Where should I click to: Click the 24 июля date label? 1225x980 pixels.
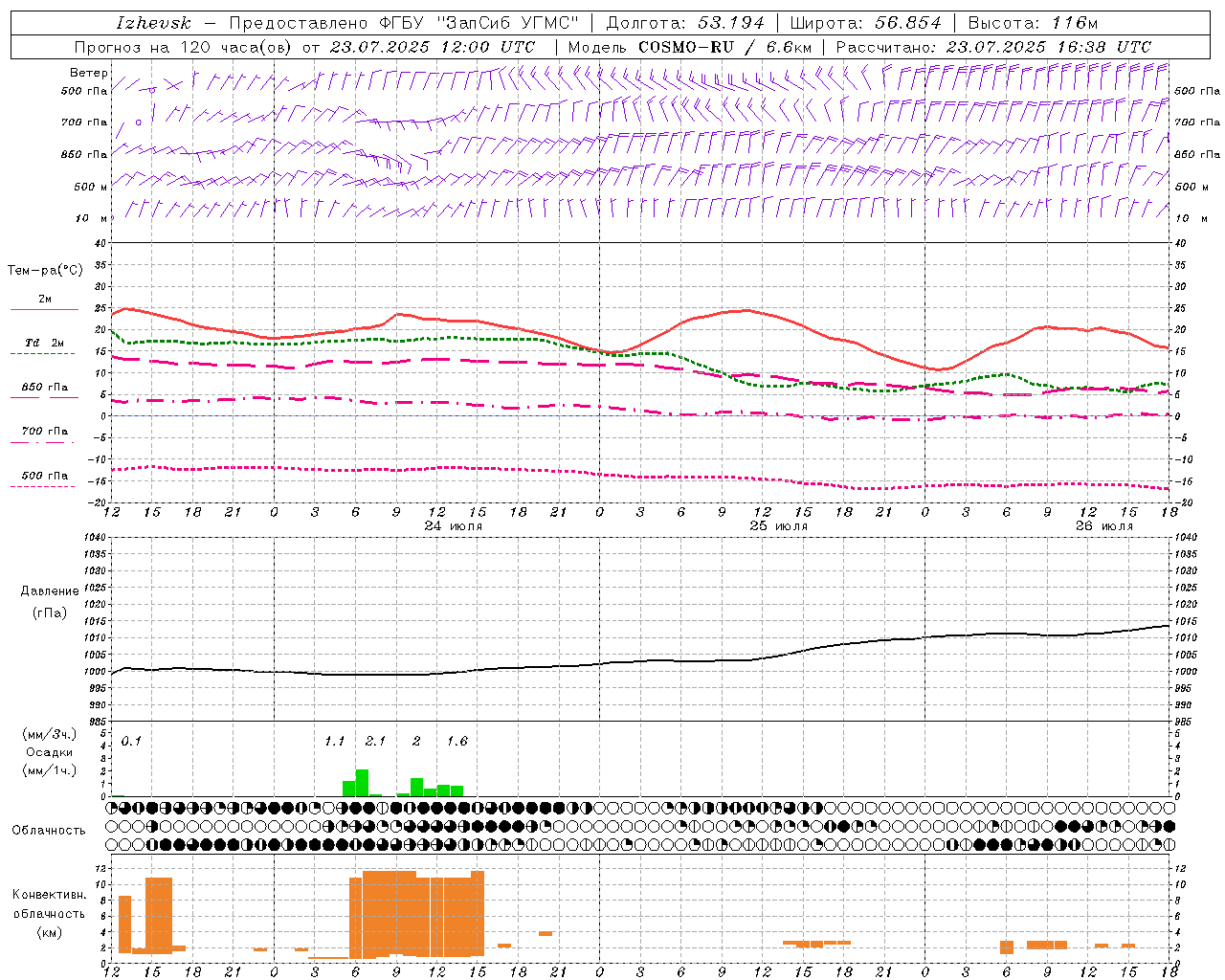click(x=454, y=526)
